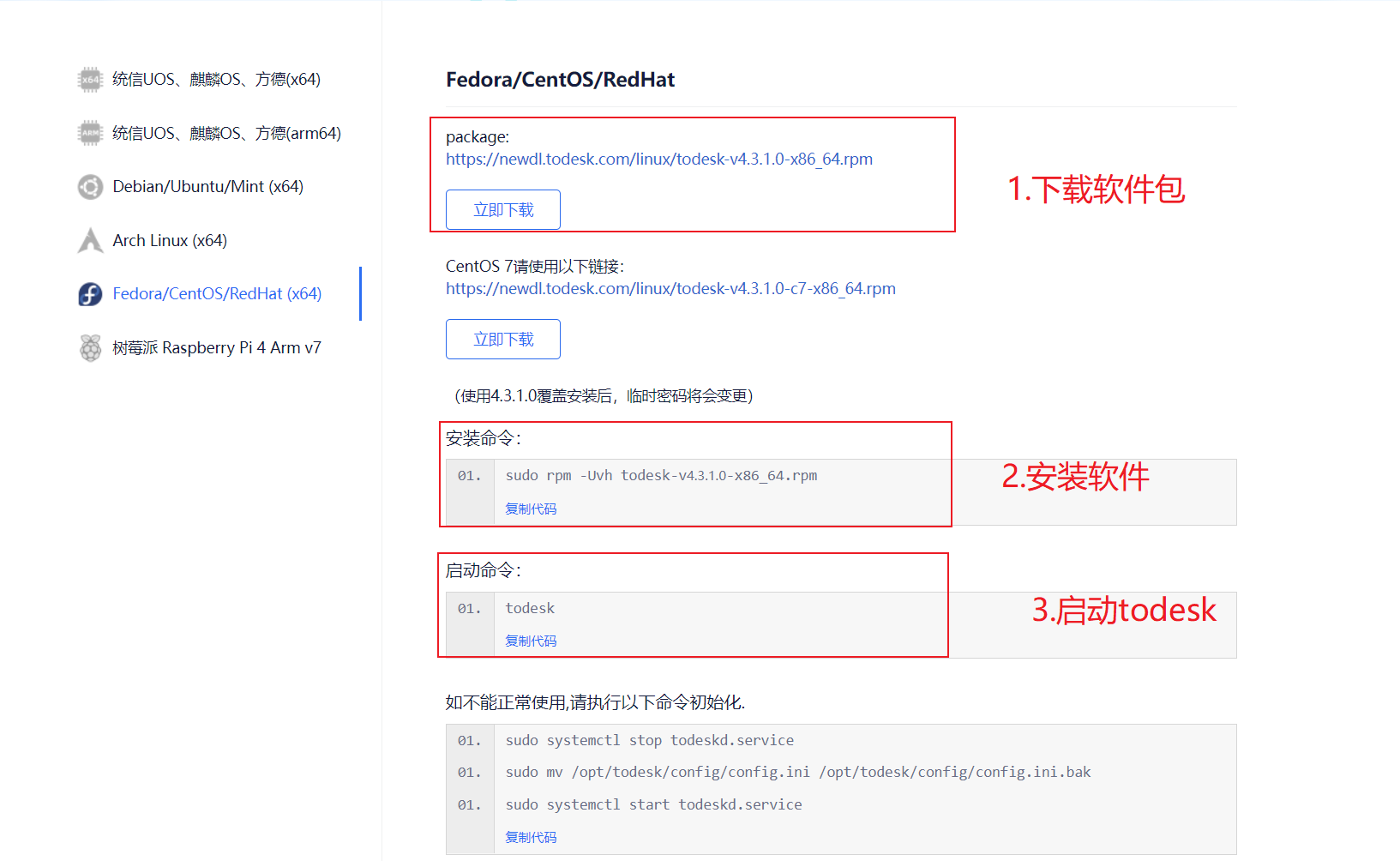
Task: Click the 安装命令 label
Action: (x=484, y=438)
